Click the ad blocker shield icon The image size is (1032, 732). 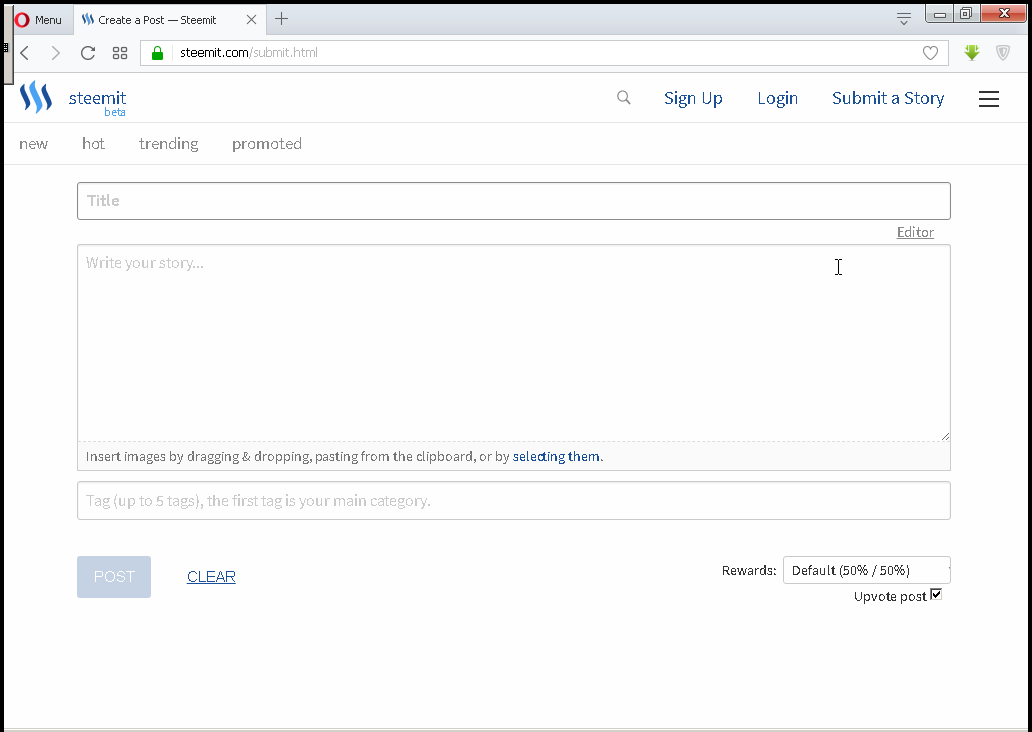coord(1003,53)
